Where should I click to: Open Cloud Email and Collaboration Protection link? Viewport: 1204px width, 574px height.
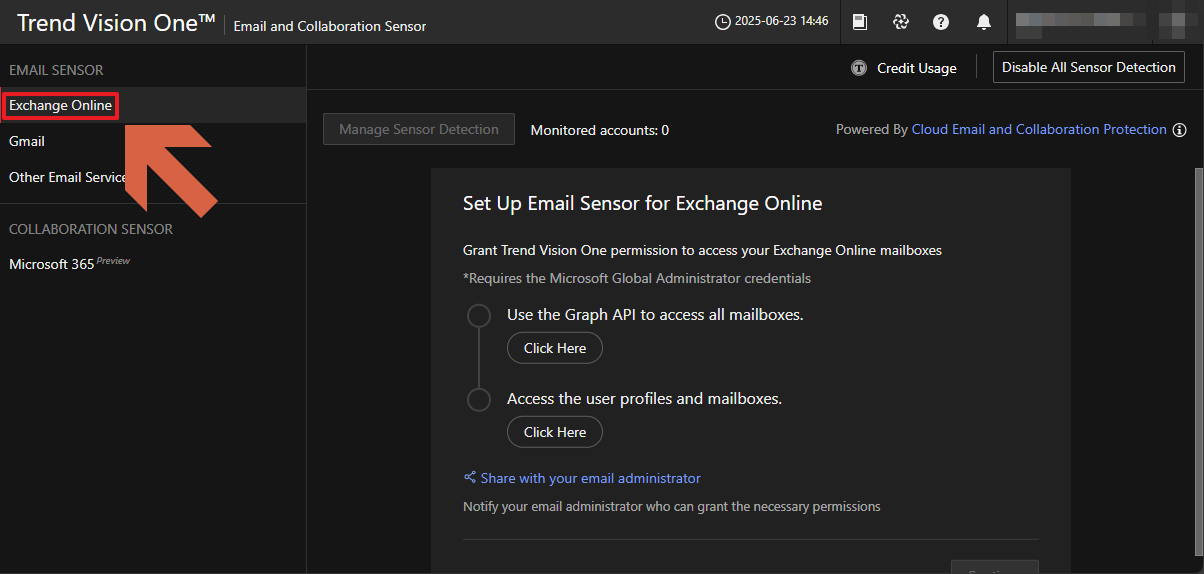(x=1039, y=130)
